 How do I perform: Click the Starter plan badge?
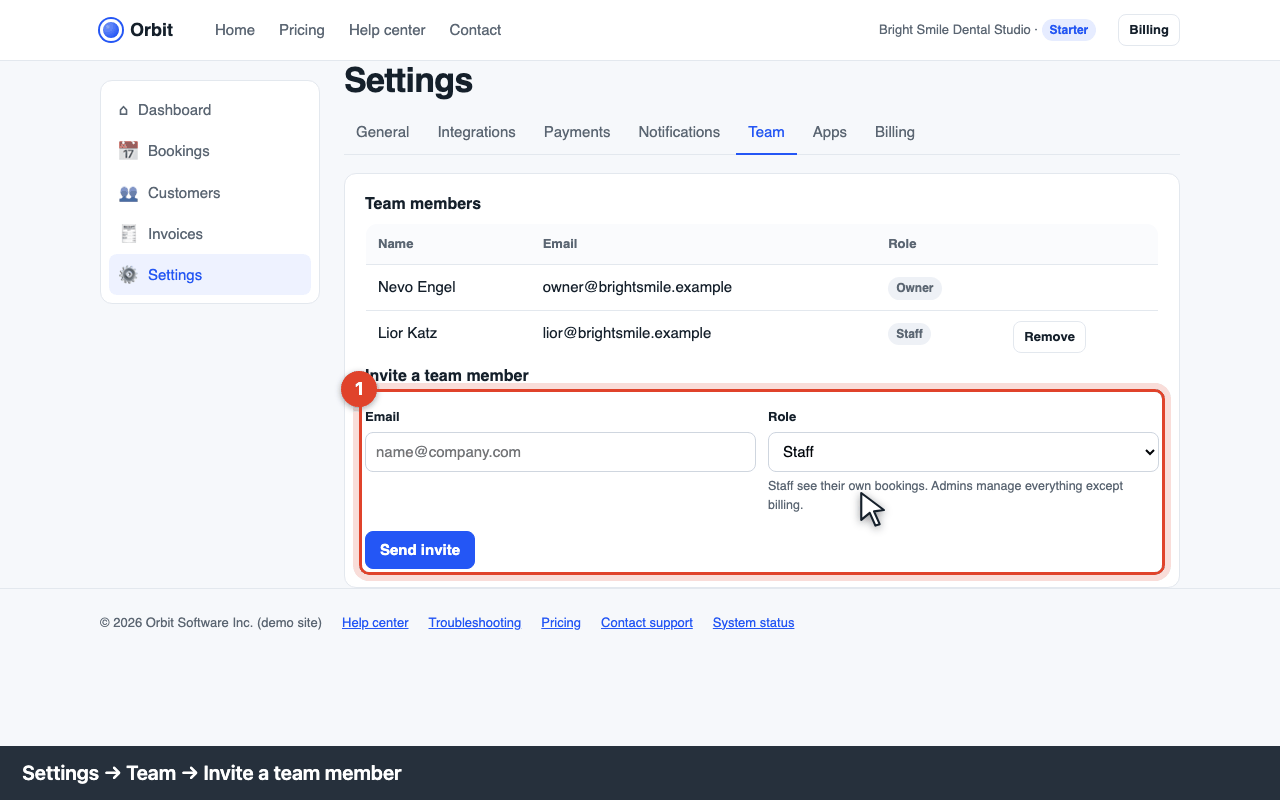1069,30
